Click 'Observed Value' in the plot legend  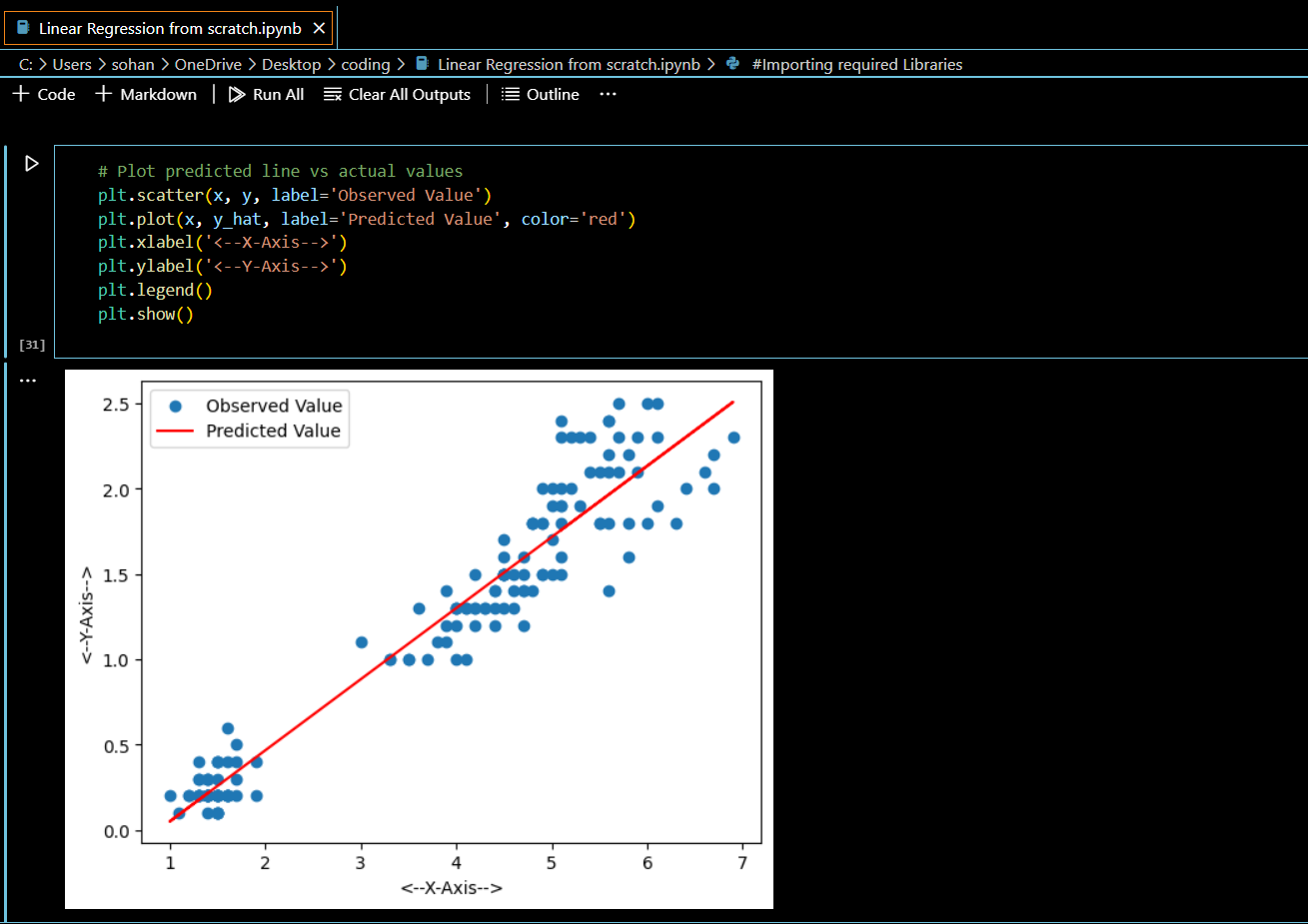click(274, 406)
